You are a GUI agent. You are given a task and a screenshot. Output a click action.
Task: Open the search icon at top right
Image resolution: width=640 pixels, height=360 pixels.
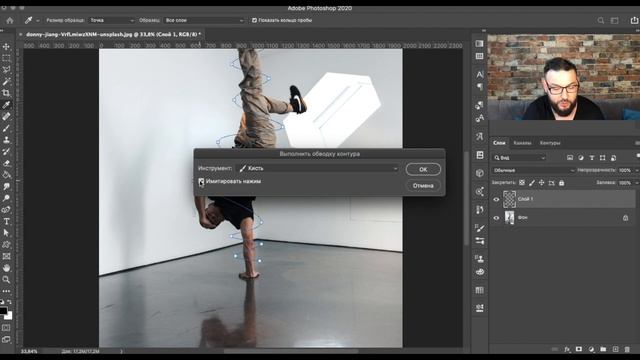coord(600,20)
